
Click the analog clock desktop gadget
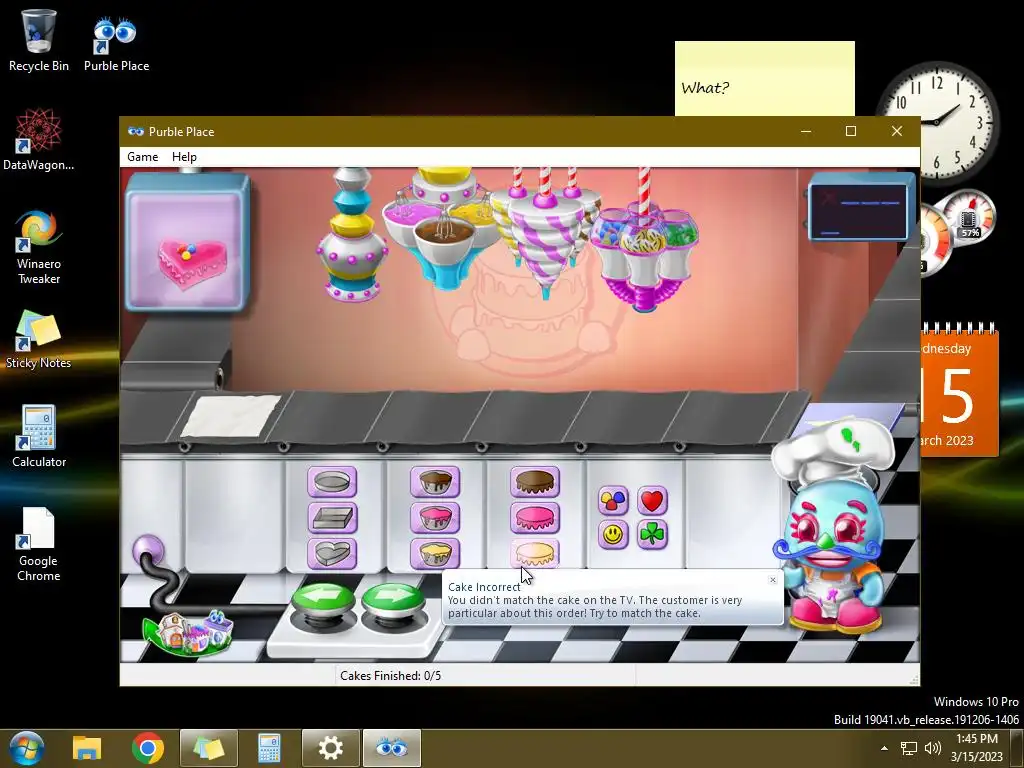937,121
